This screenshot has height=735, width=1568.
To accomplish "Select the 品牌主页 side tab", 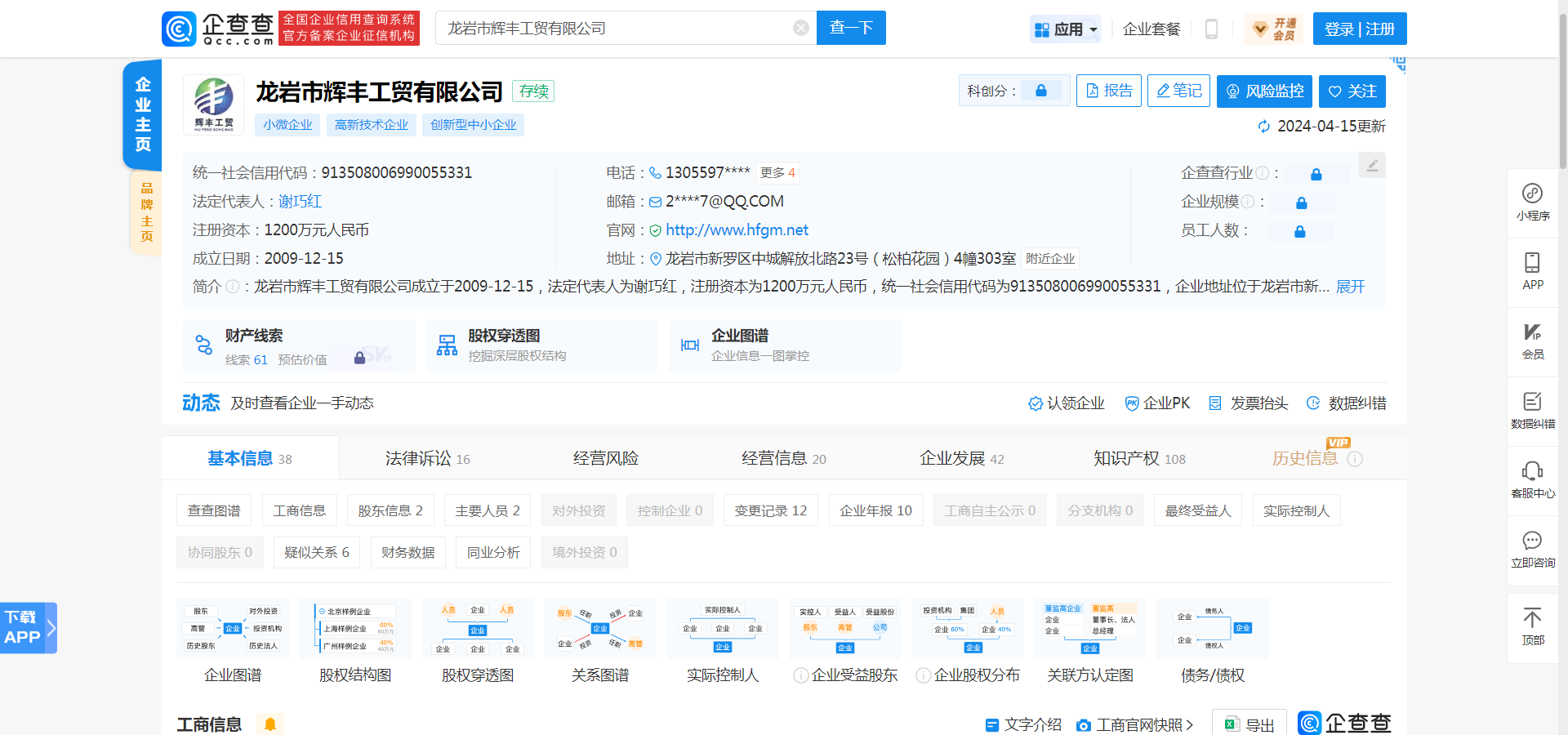I will tap(146, 212).
